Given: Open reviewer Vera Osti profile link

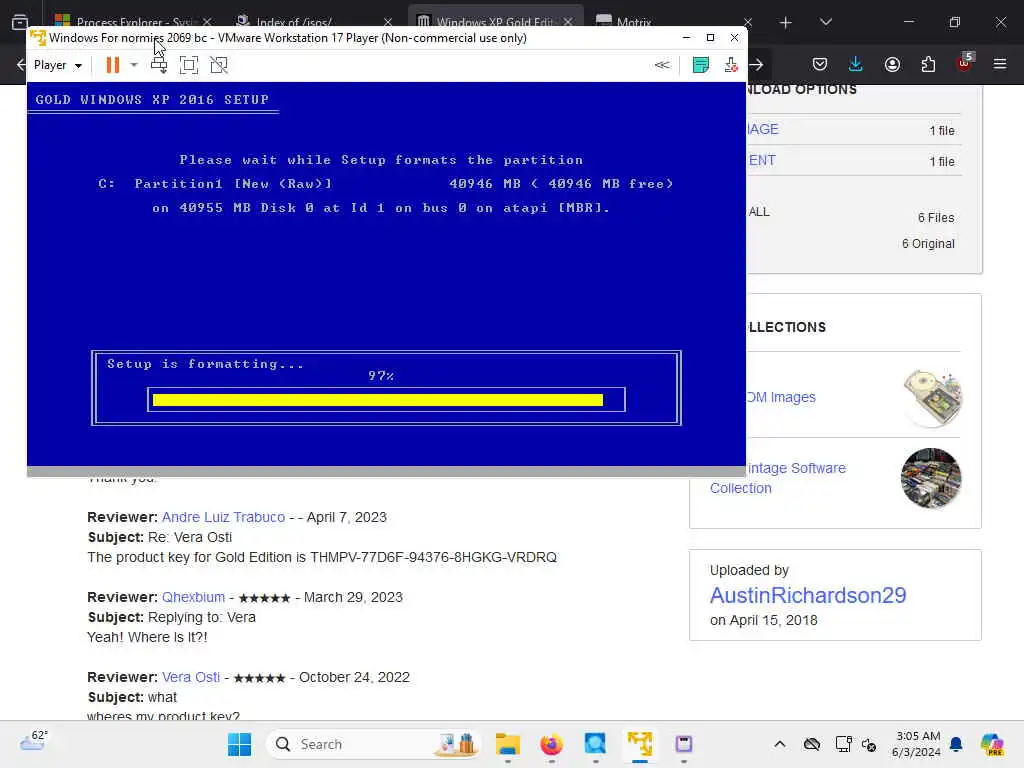Looking at the screenshot, I should 191,677.
